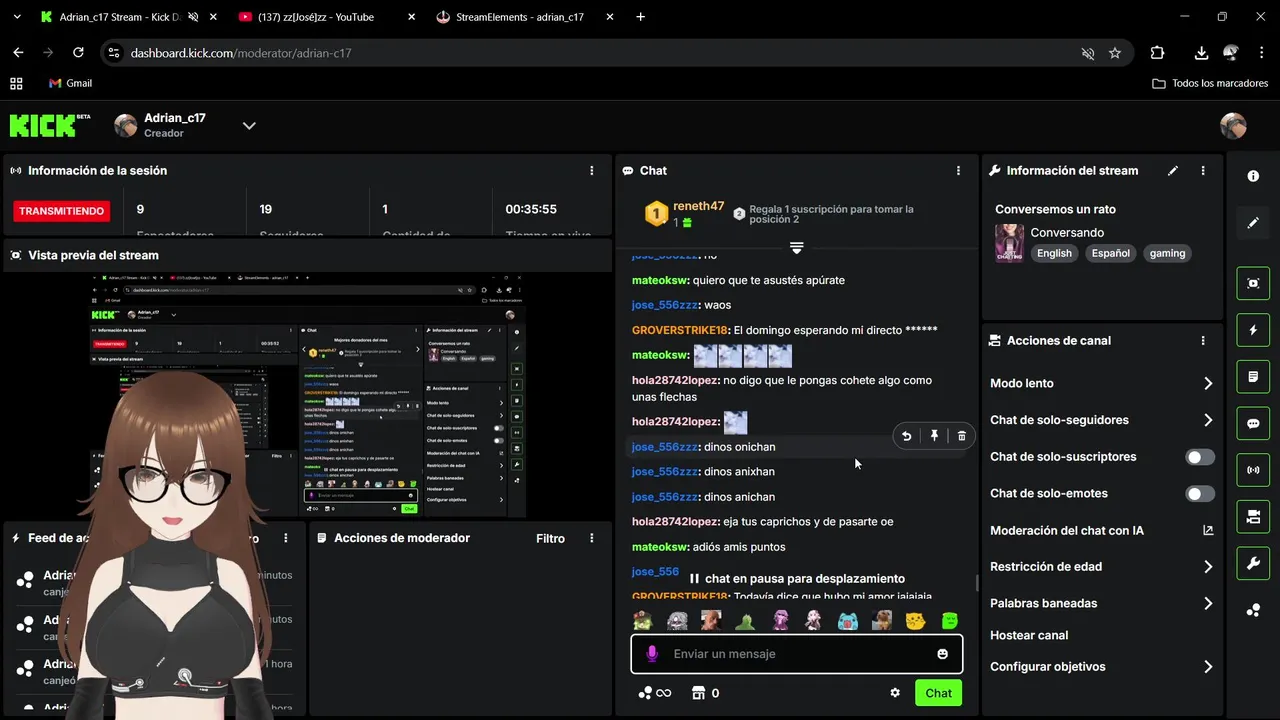The height and width of the screenshot is (720, 1280).
Task: Edit stream info with the pencil in its panel header
Action: point(1173,171)
